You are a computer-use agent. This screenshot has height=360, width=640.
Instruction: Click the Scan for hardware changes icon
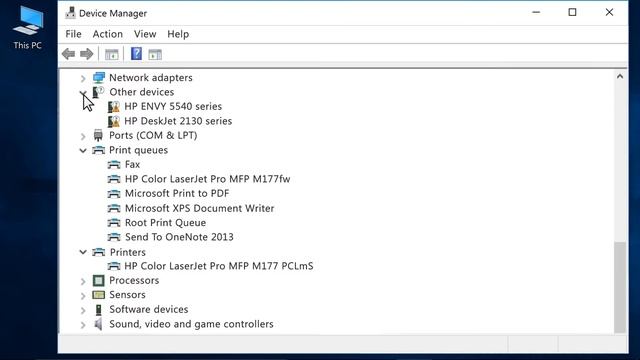[155, 54]
